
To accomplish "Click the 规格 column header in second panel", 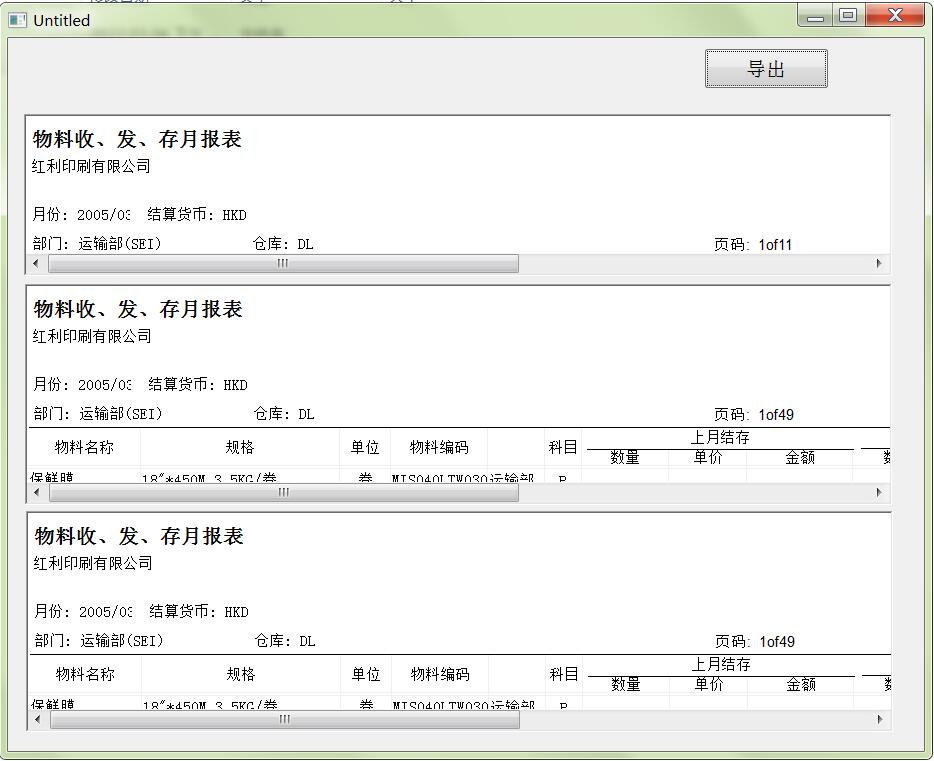I will (240, 447).
